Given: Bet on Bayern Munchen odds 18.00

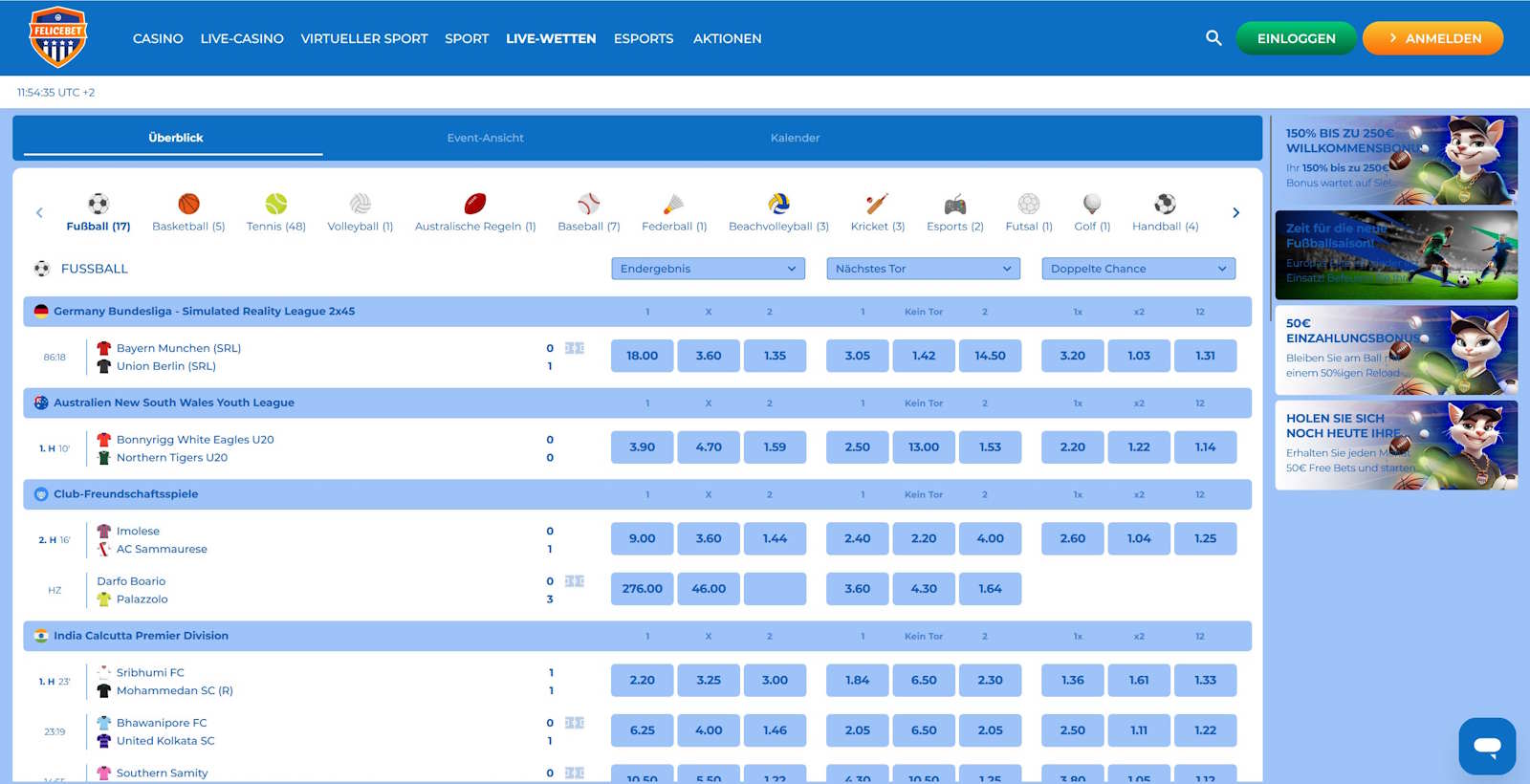Looking at the screenshot, I should pos(642,356).
